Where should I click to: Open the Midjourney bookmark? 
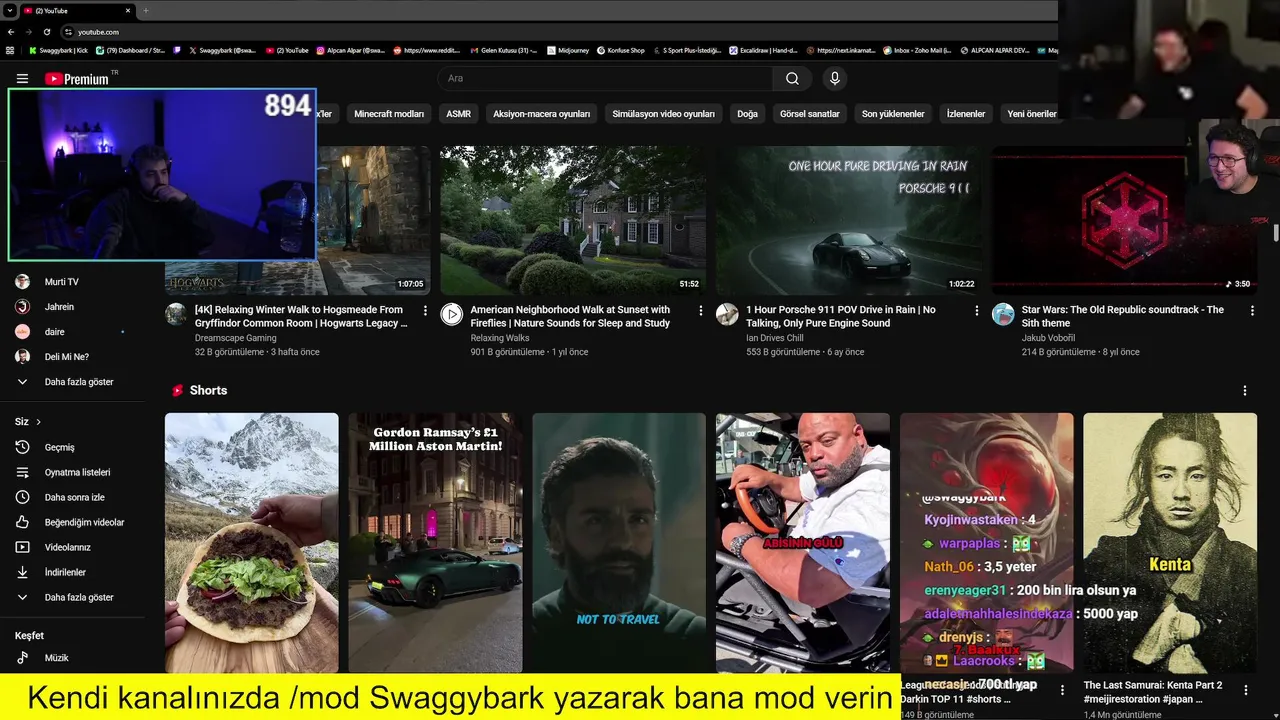point(568,50)
